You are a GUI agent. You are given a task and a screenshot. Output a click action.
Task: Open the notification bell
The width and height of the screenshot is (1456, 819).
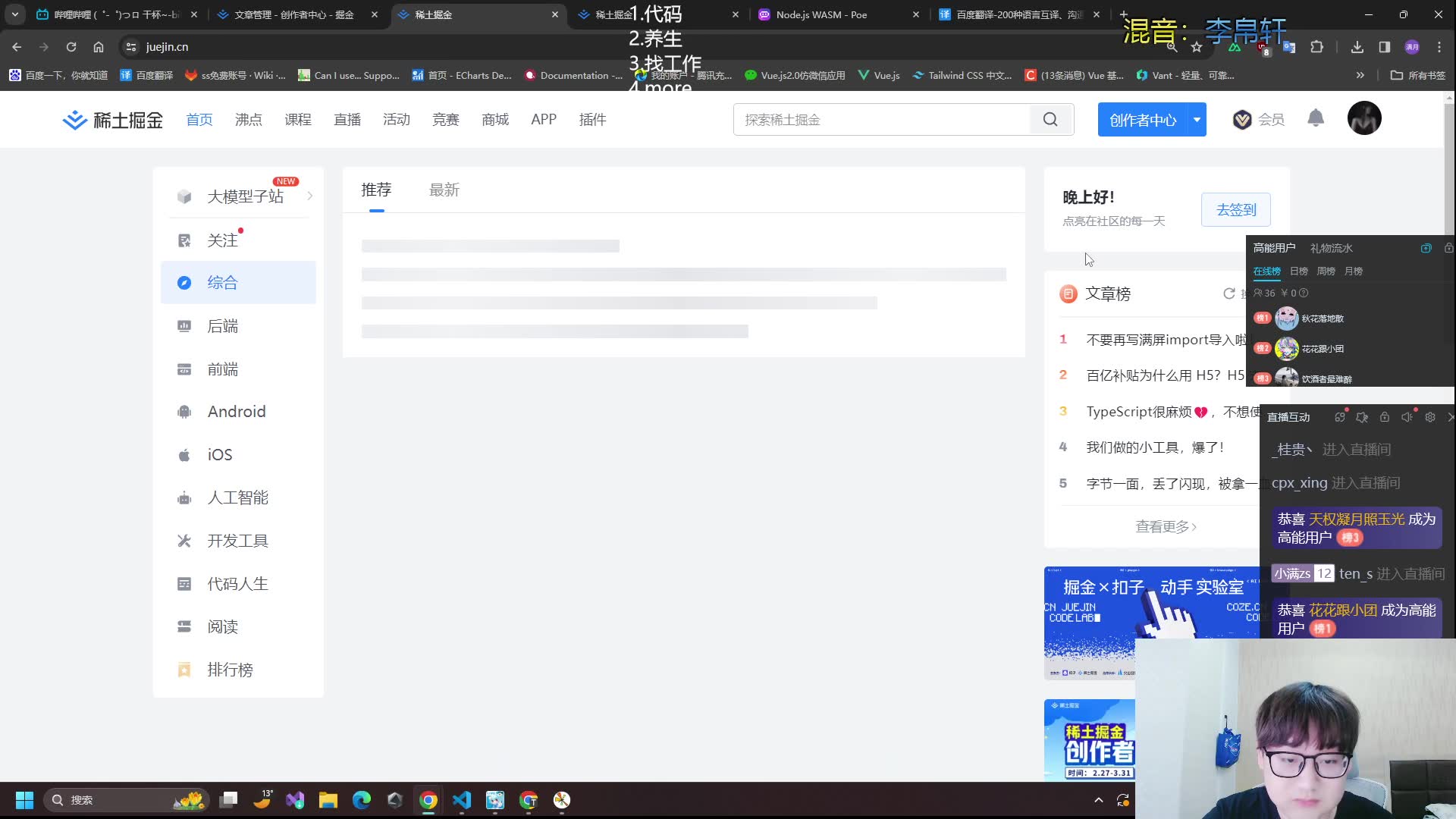click(x=1316, y=118)
